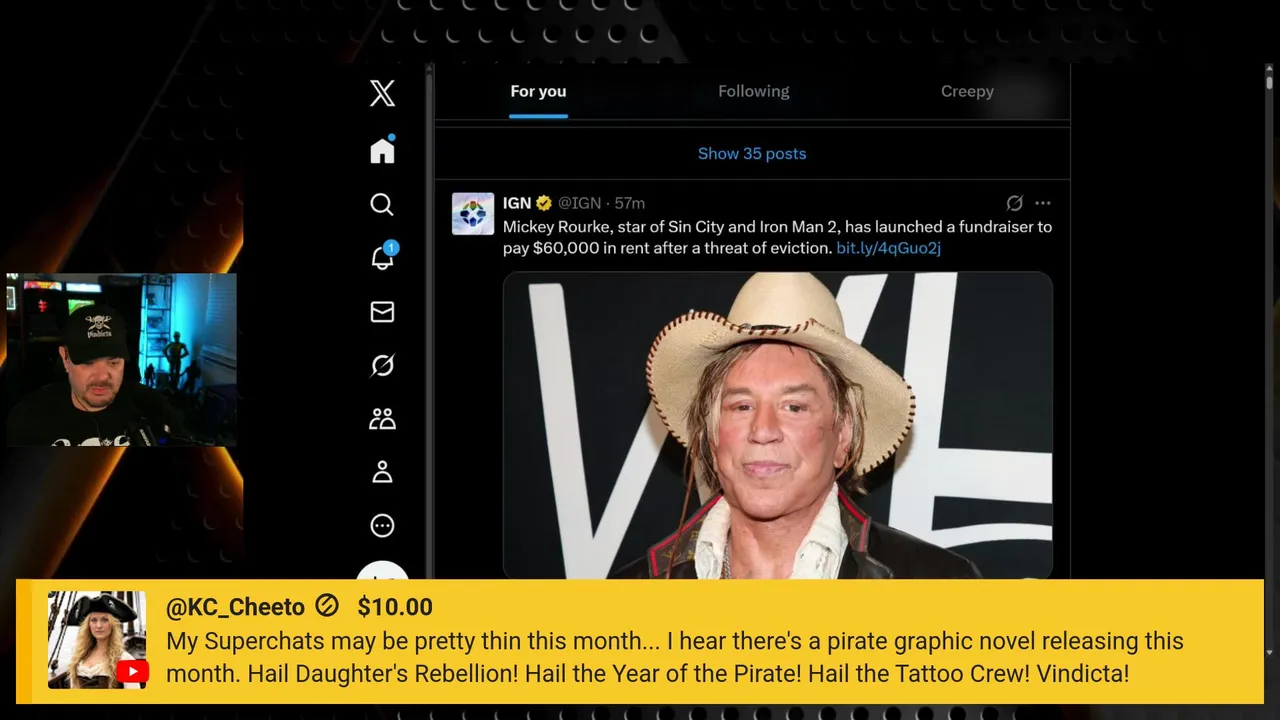Open Communities people icon
Viewport: 1280px width, 720px height.
point(382,419)
